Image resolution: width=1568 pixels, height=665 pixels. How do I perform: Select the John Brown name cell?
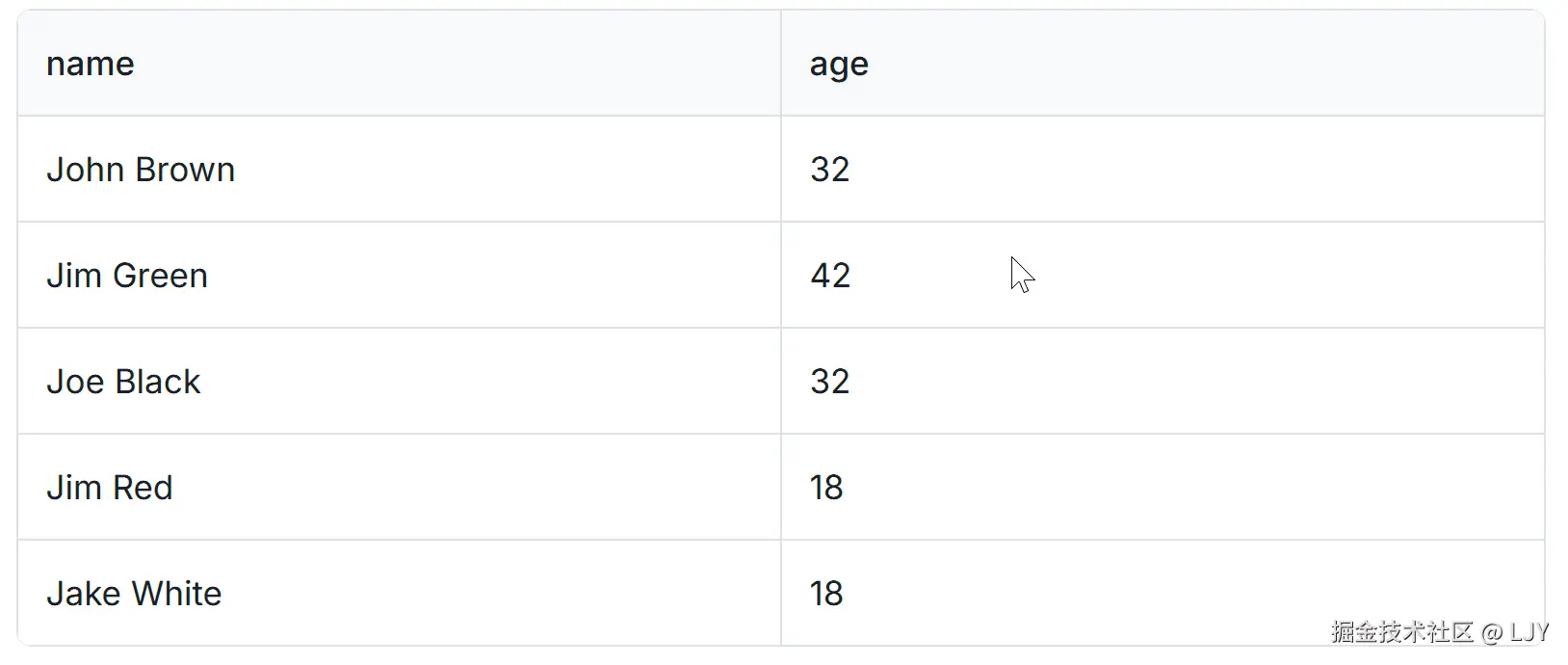pos(141,170)
